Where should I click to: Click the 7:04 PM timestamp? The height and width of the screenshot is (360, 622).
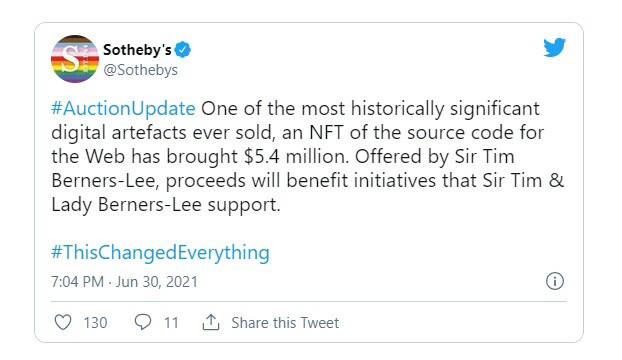tap(77, 282)
